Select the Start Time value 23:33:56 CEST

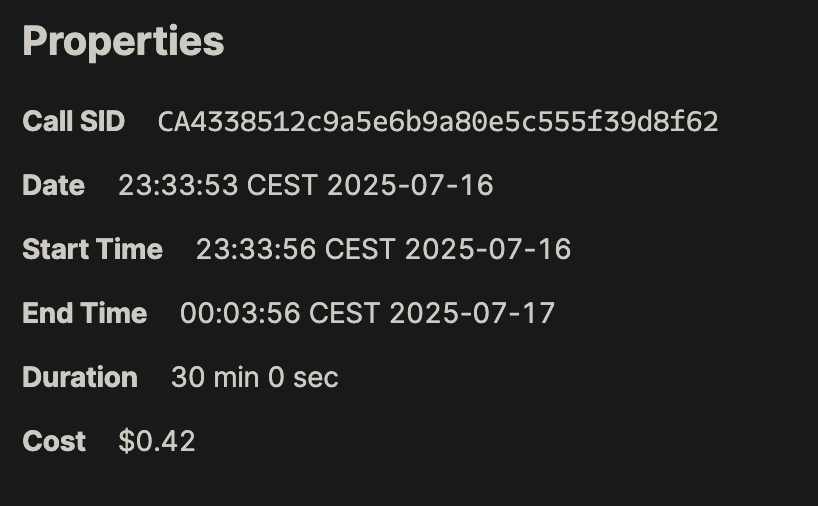[295, 249]
